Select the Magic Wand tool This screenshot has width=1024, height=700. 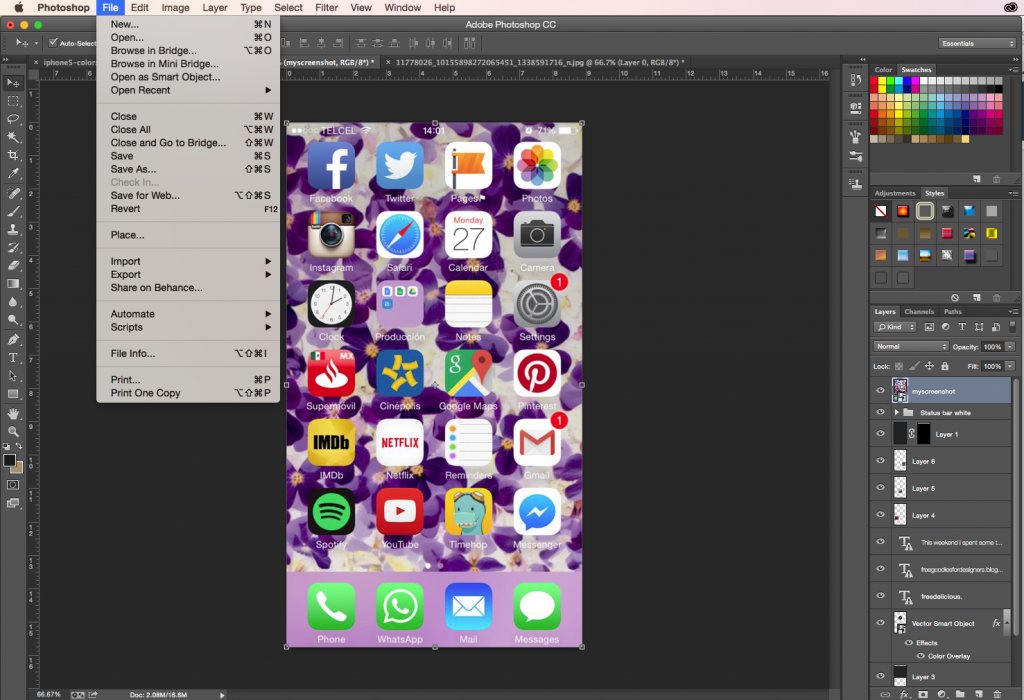pos(13,137)
